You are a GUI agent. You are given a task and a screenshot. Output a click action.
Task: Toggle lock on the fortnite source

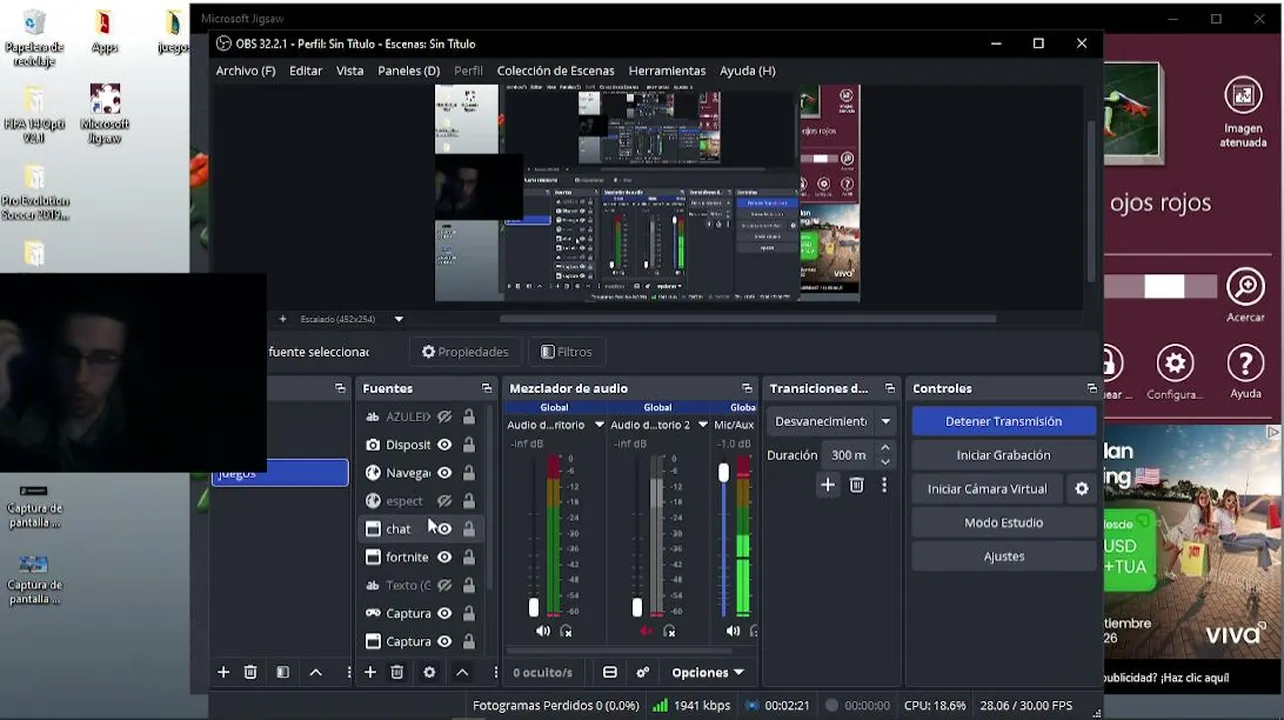pyautogui.click(x=468, y=557)
